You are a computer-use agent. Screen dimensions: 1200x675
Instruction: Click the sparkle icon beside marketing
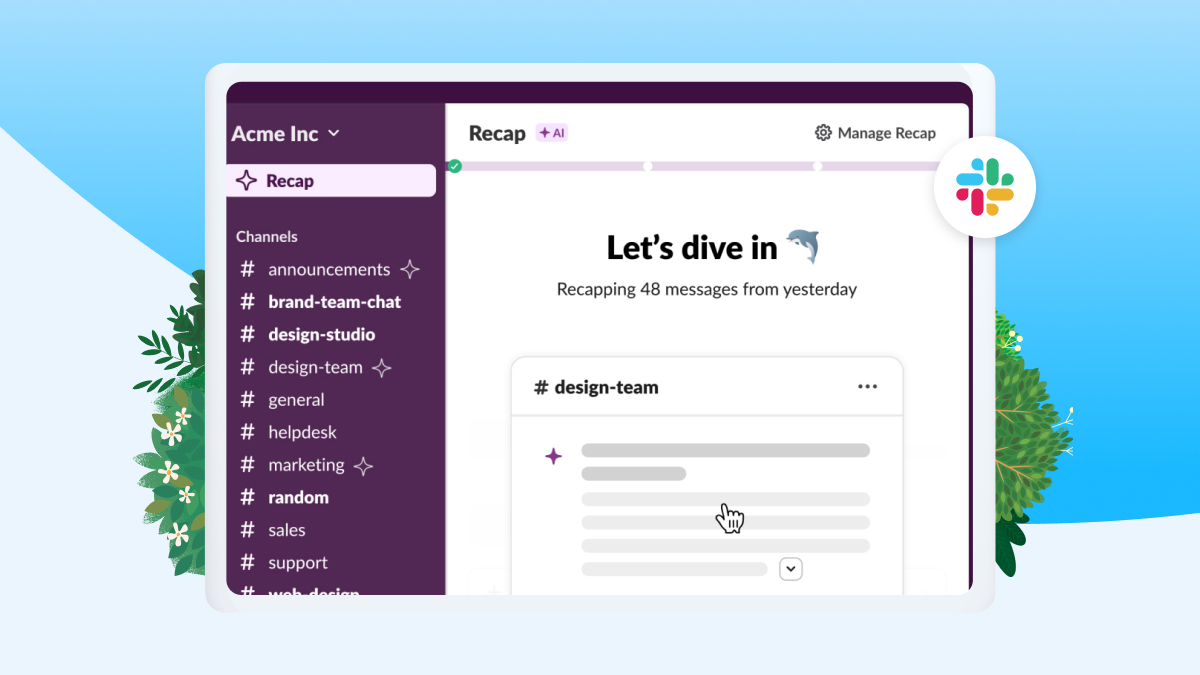point(363,465)
